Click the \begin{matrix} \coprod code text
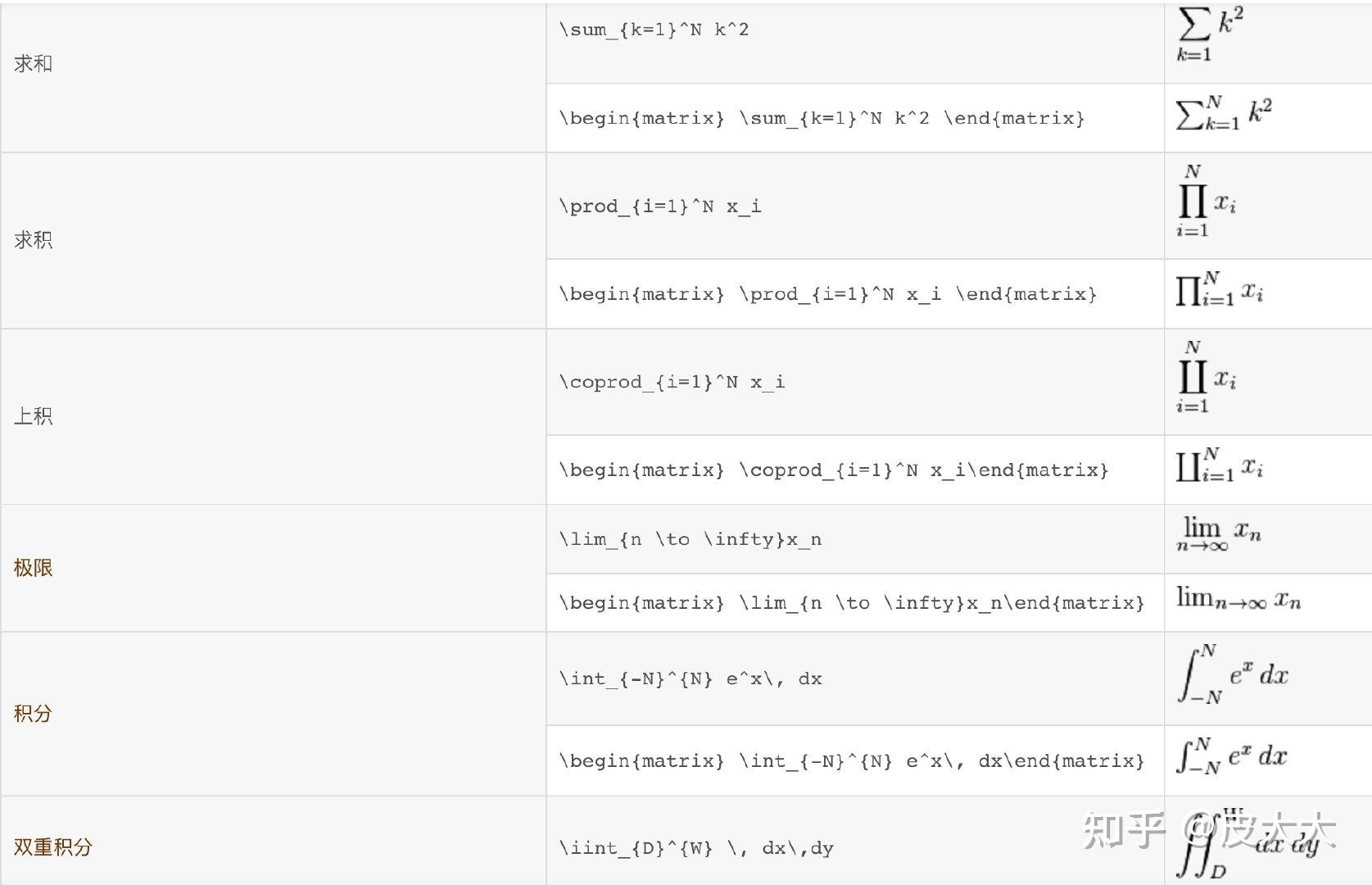 [833, 470]
